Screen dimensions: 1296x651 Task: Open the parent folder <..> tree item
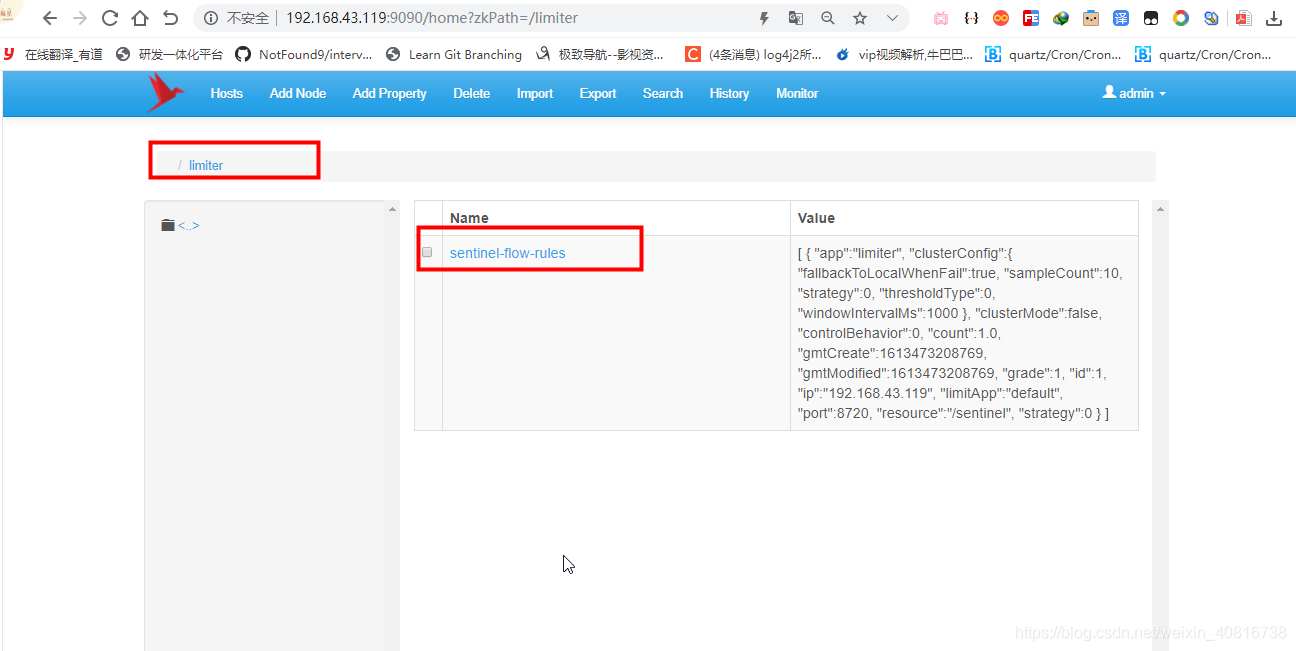coord(180,225)
